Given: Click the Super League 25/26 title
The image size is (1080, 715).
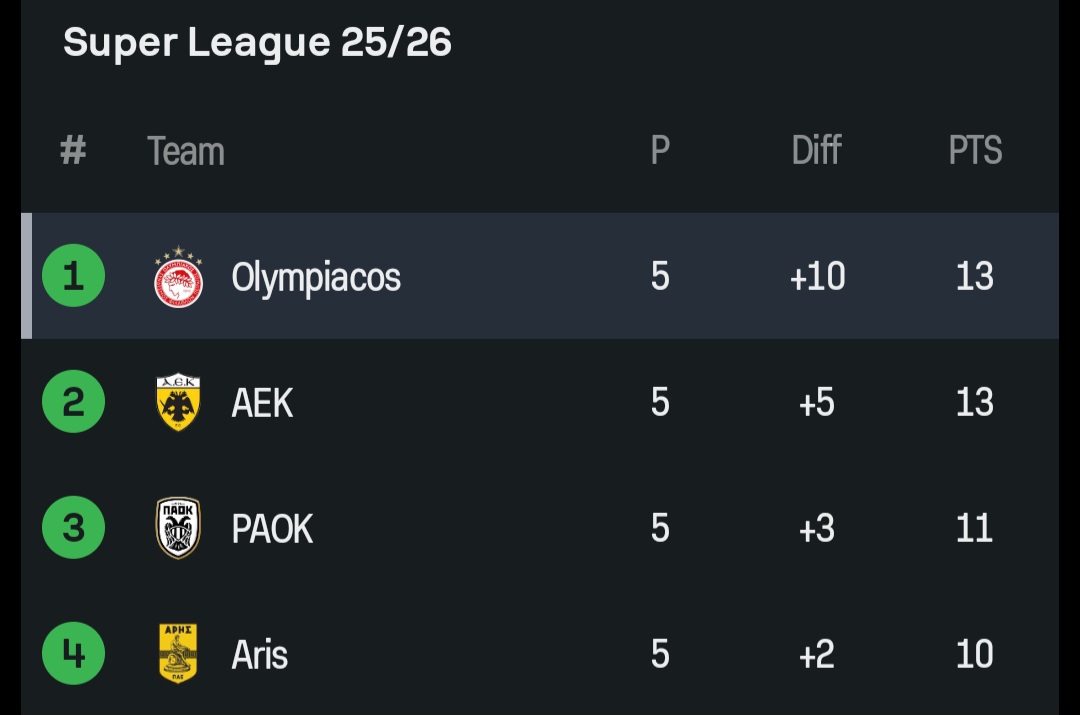Looking at the screenshot, I should 257,43.
